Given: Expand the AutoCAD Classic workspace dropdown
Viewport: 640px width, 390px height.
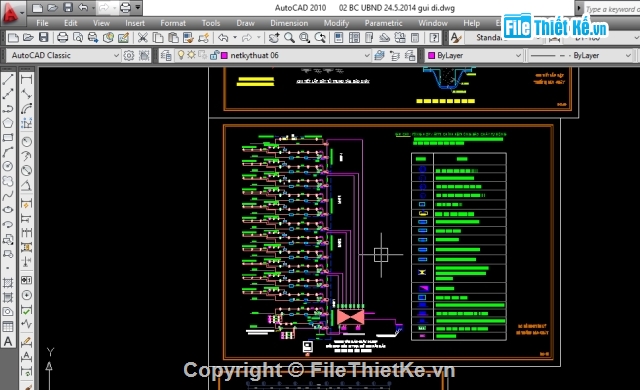Looking at the screenshot, I should [x=116, y=55].
